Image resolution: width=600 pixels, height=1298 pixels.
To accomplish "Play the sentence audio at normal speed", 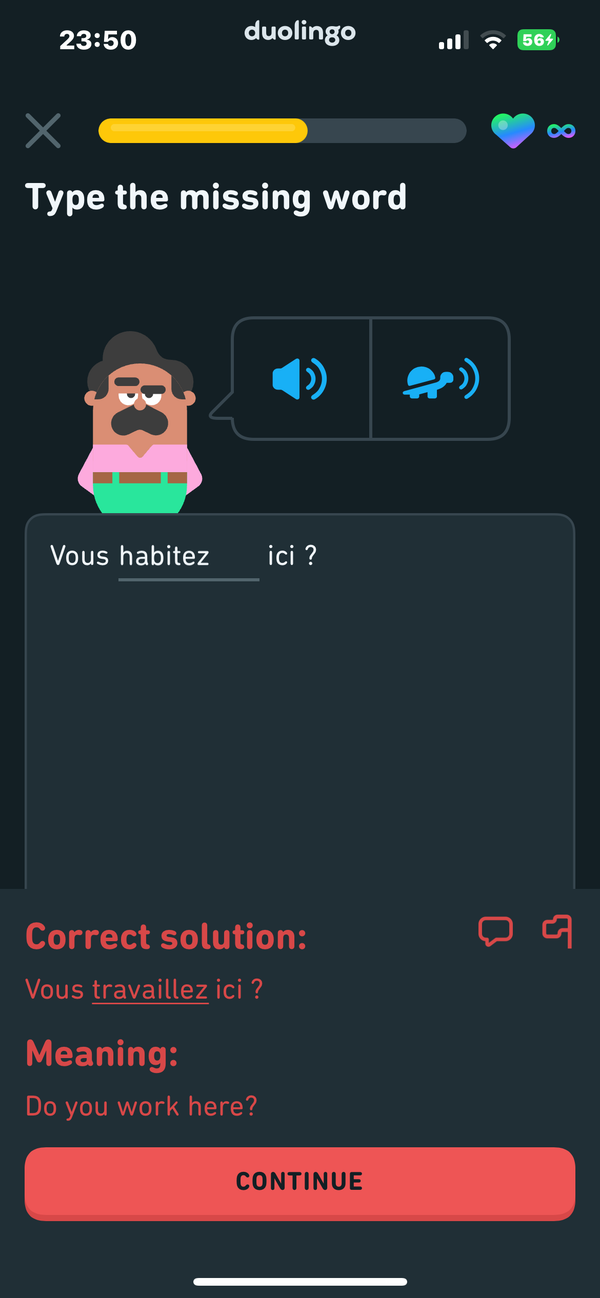I will click(301, 379).
